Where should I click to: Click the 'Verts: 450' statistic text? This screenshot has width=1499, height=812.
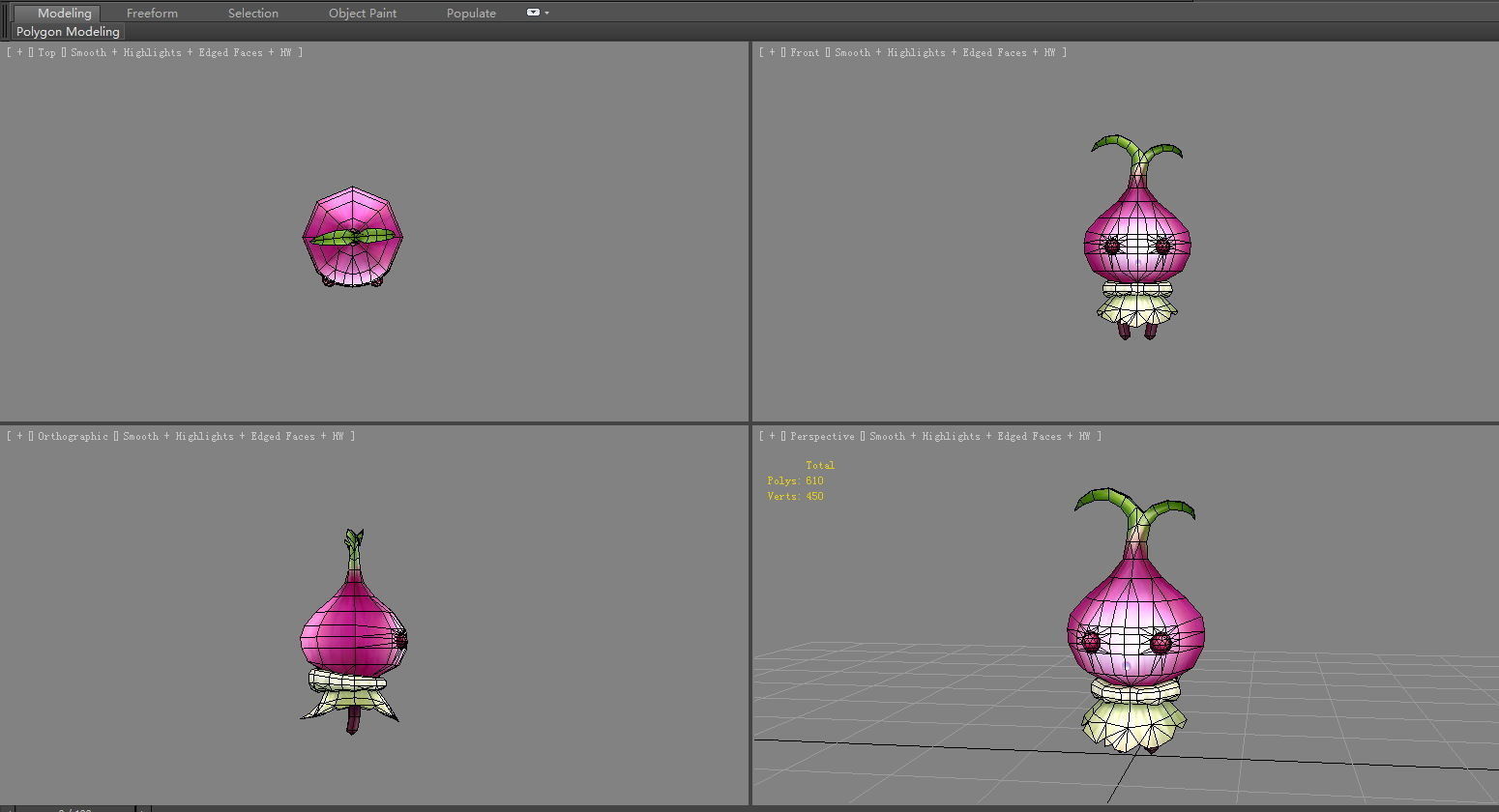click(795, 496)
